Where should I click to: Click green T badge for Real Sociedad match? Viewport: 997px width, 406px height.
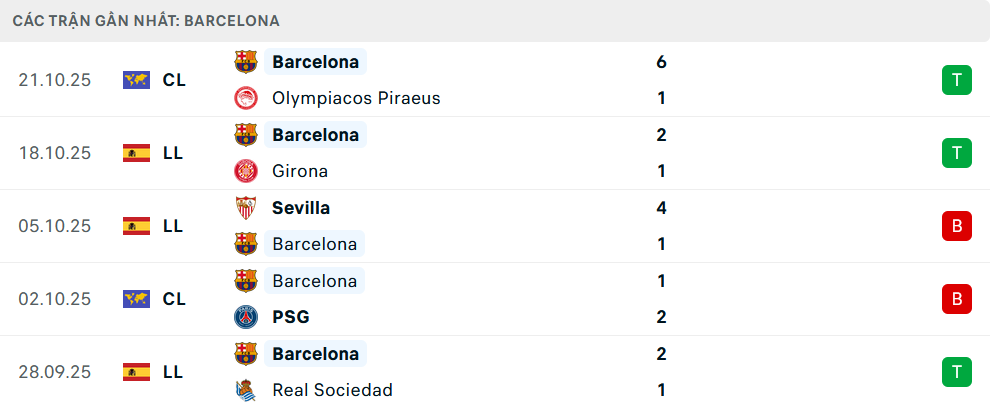957,372
